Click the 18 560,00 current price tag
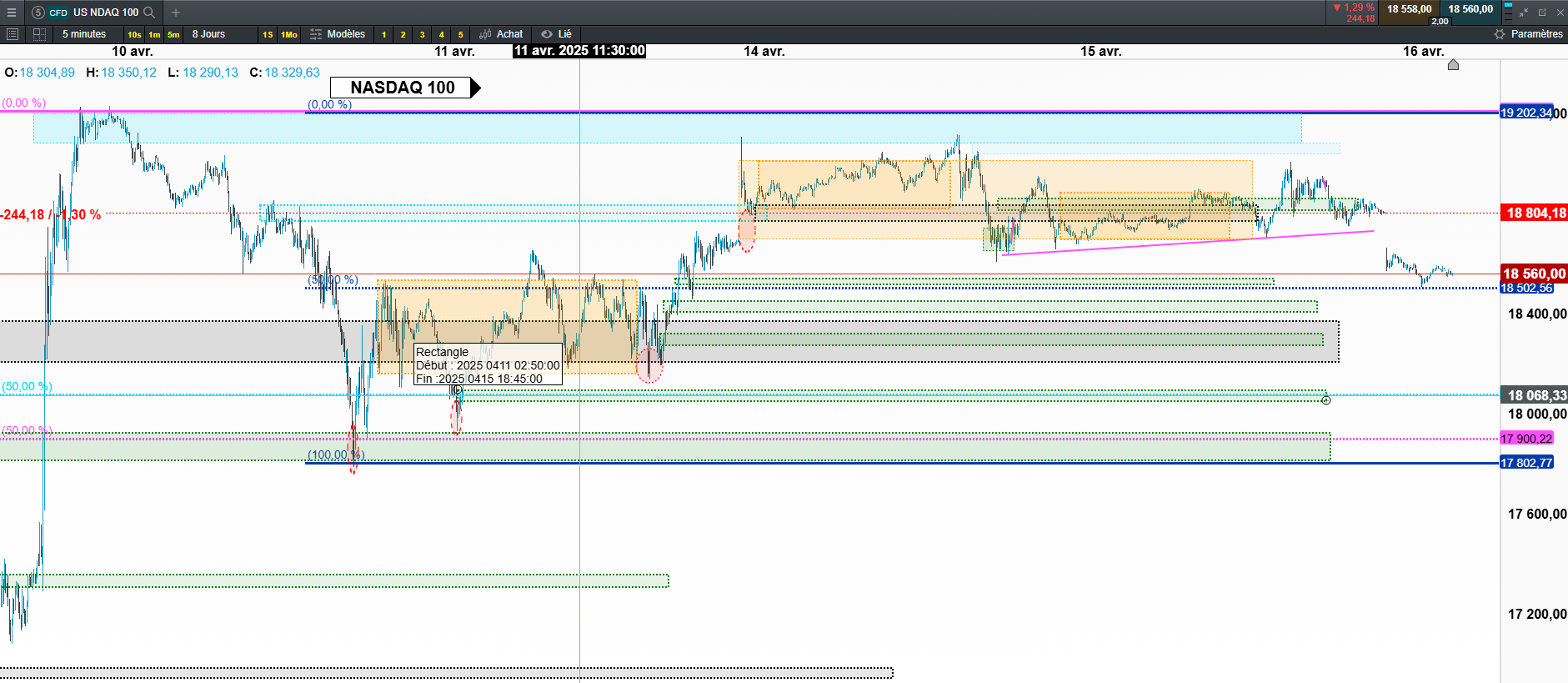The width and height of the screenshot is (1568, 683). 1534,274
